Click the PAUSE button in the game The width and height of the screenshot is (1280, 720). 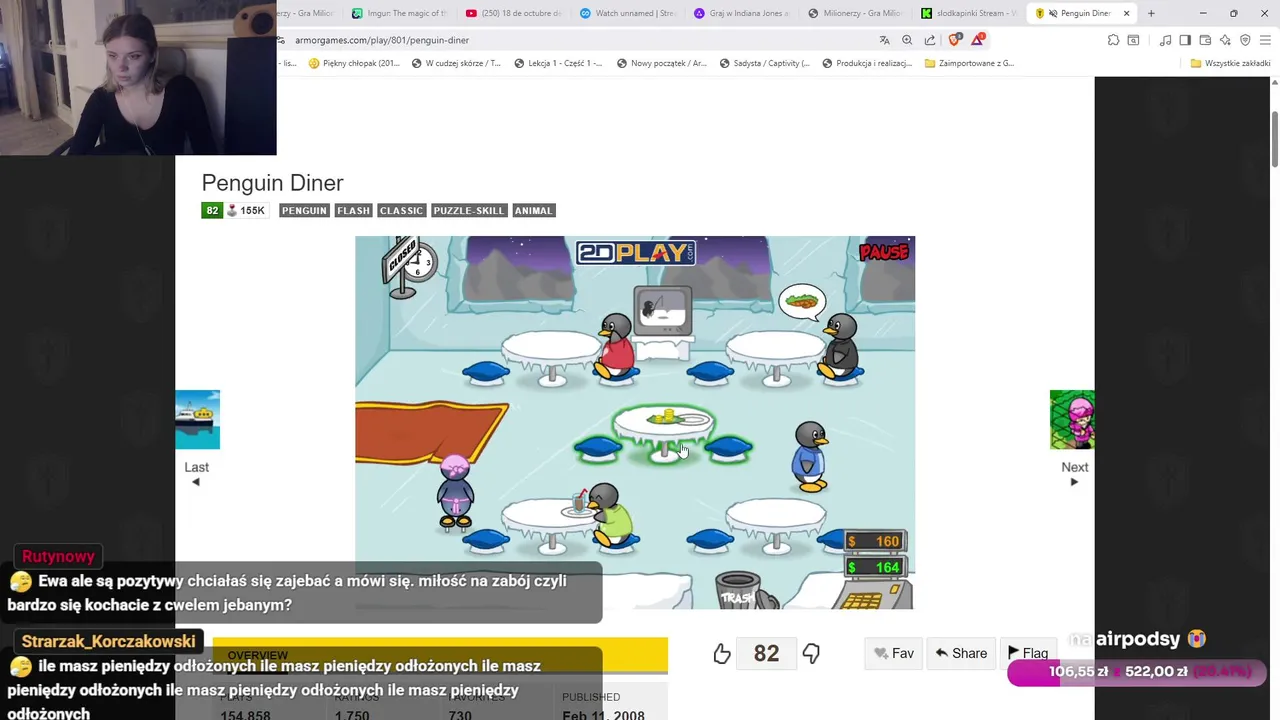[x=884, y=252]
